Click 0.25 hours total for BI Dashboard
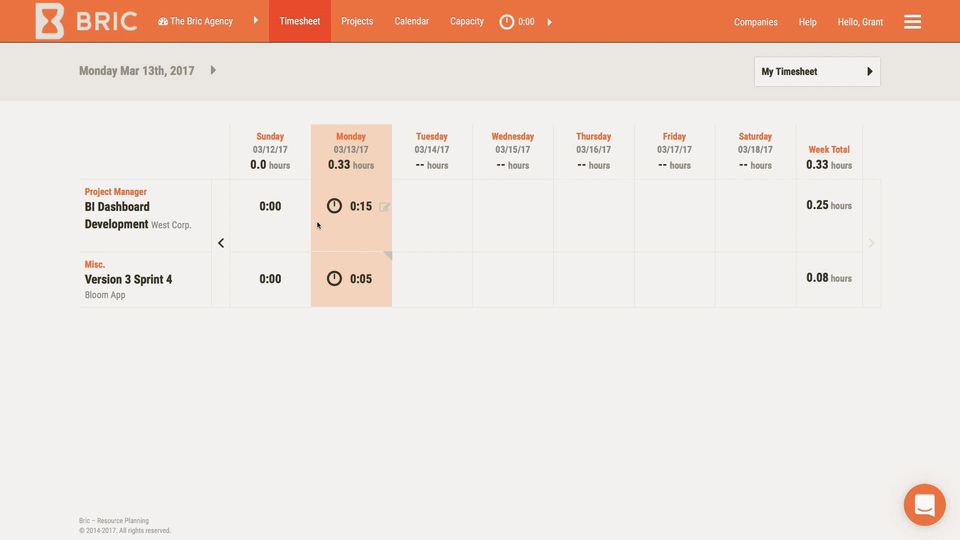Viewport: 960px width, 540px height. [829, 205]
